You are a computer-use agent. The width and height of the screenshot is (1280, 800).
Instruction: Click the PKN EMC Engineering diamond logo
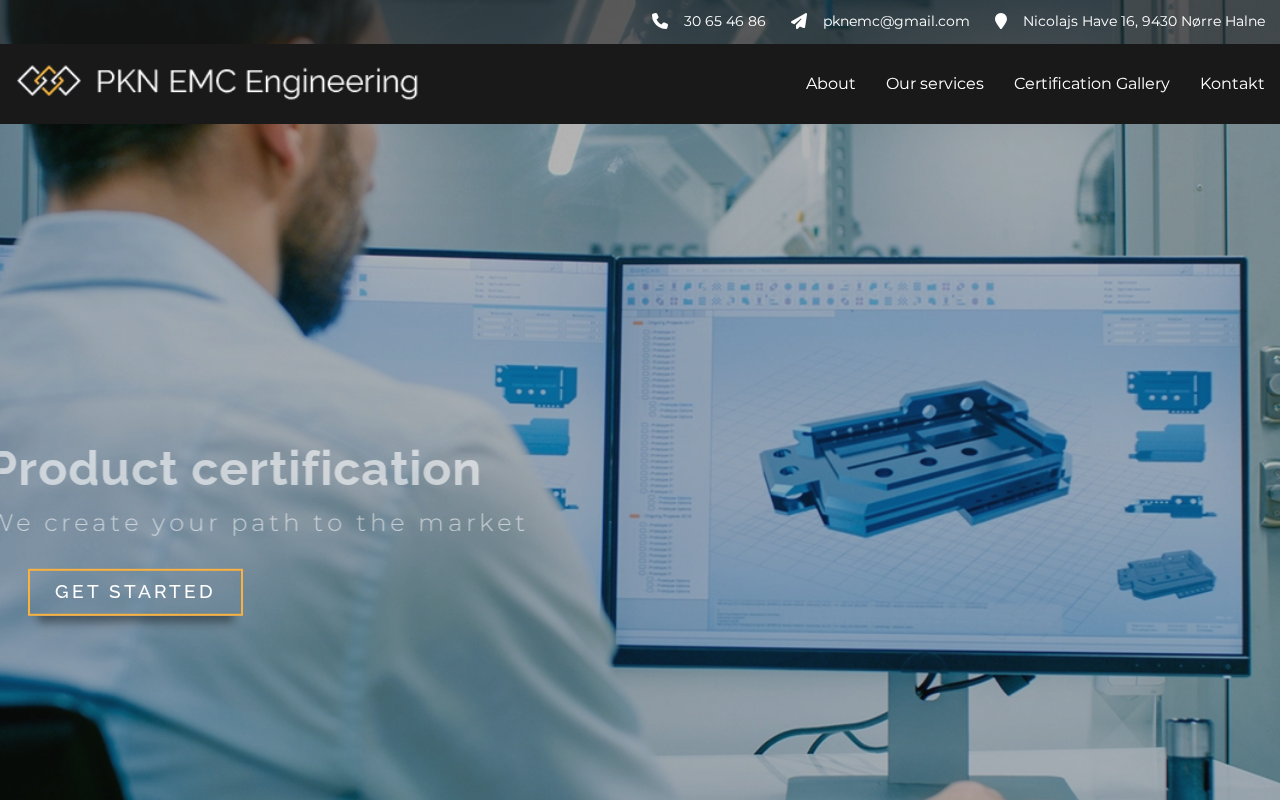[x=49, y=81]
